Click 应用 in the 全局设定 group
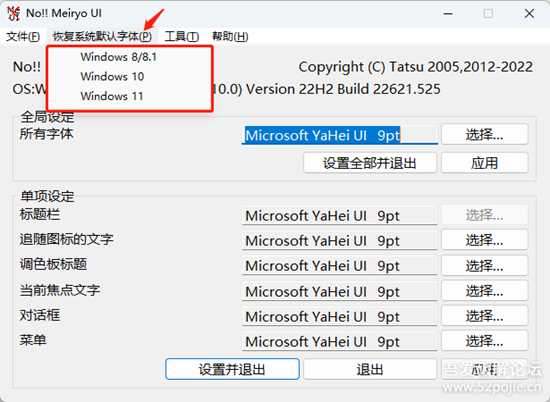 484,163
